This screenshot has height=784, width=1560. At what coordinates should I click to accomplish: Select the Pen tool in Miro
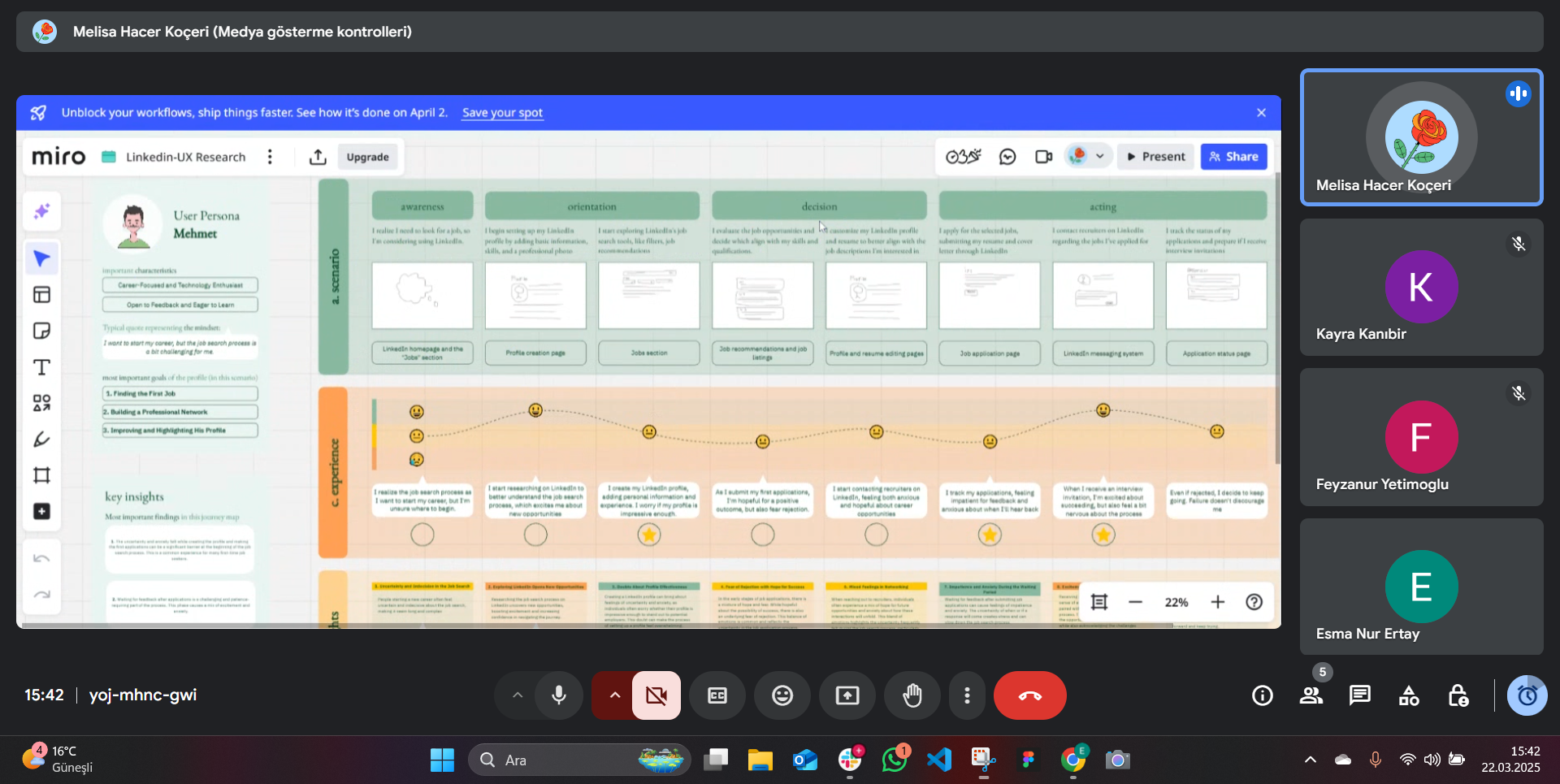tap(42, 439)
